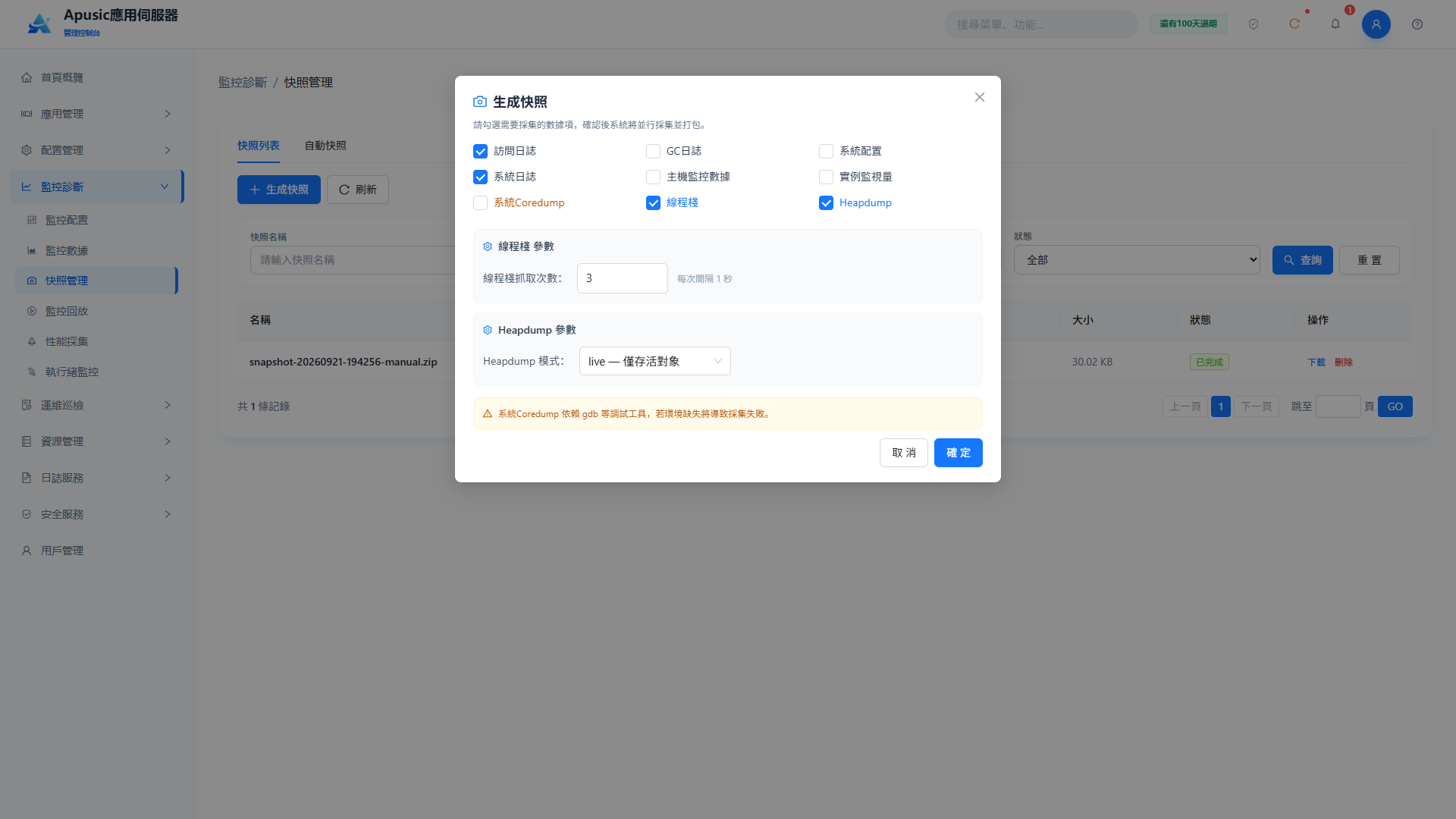Click the top search box
The height and width of the screenshot is (819, 1456).
1040,24
